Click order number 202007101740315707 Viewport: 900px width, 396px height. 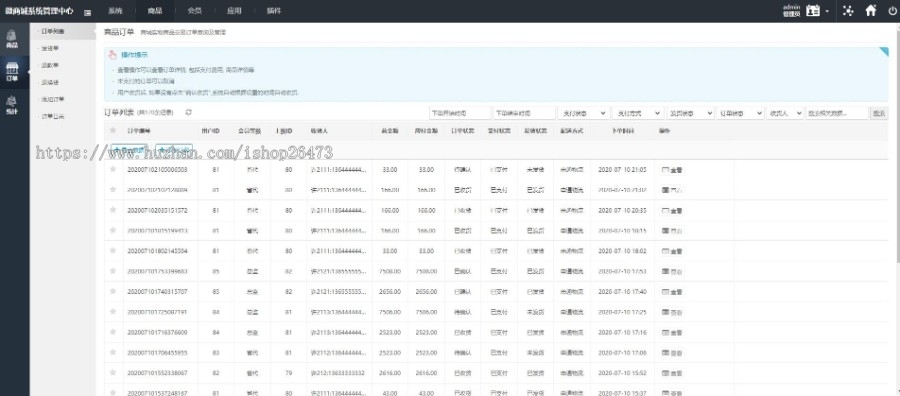pyautogui.click(x=157, y=292)
